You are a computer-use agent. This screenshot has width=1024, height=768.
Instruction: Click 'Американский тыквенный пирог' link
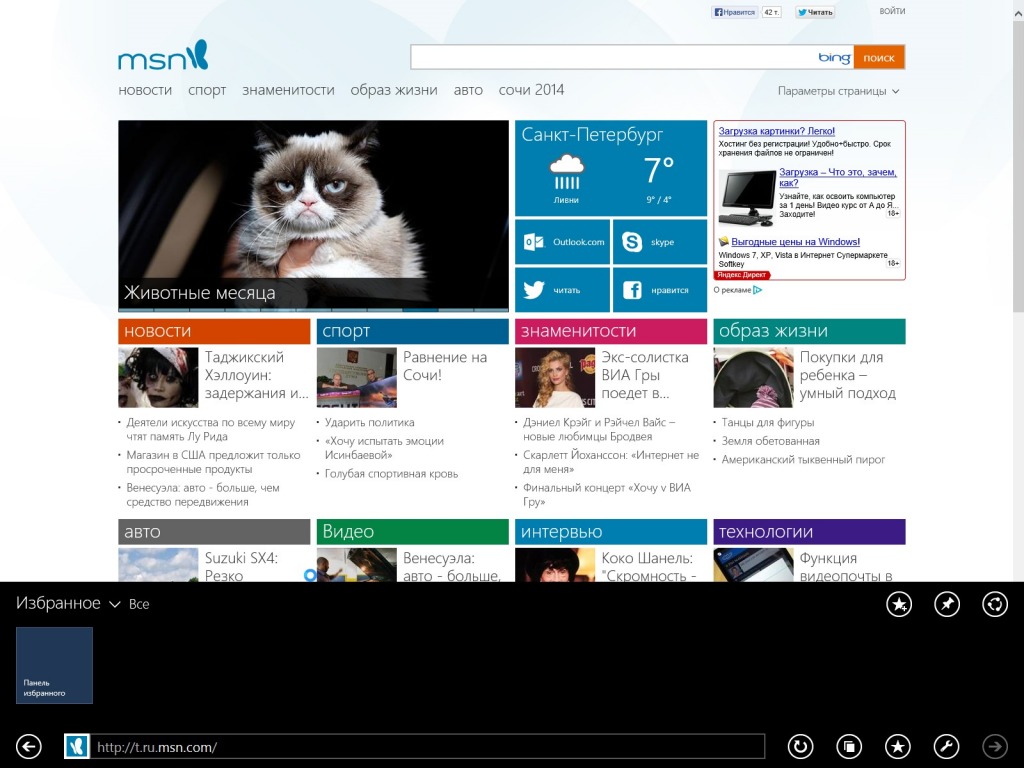803,460
